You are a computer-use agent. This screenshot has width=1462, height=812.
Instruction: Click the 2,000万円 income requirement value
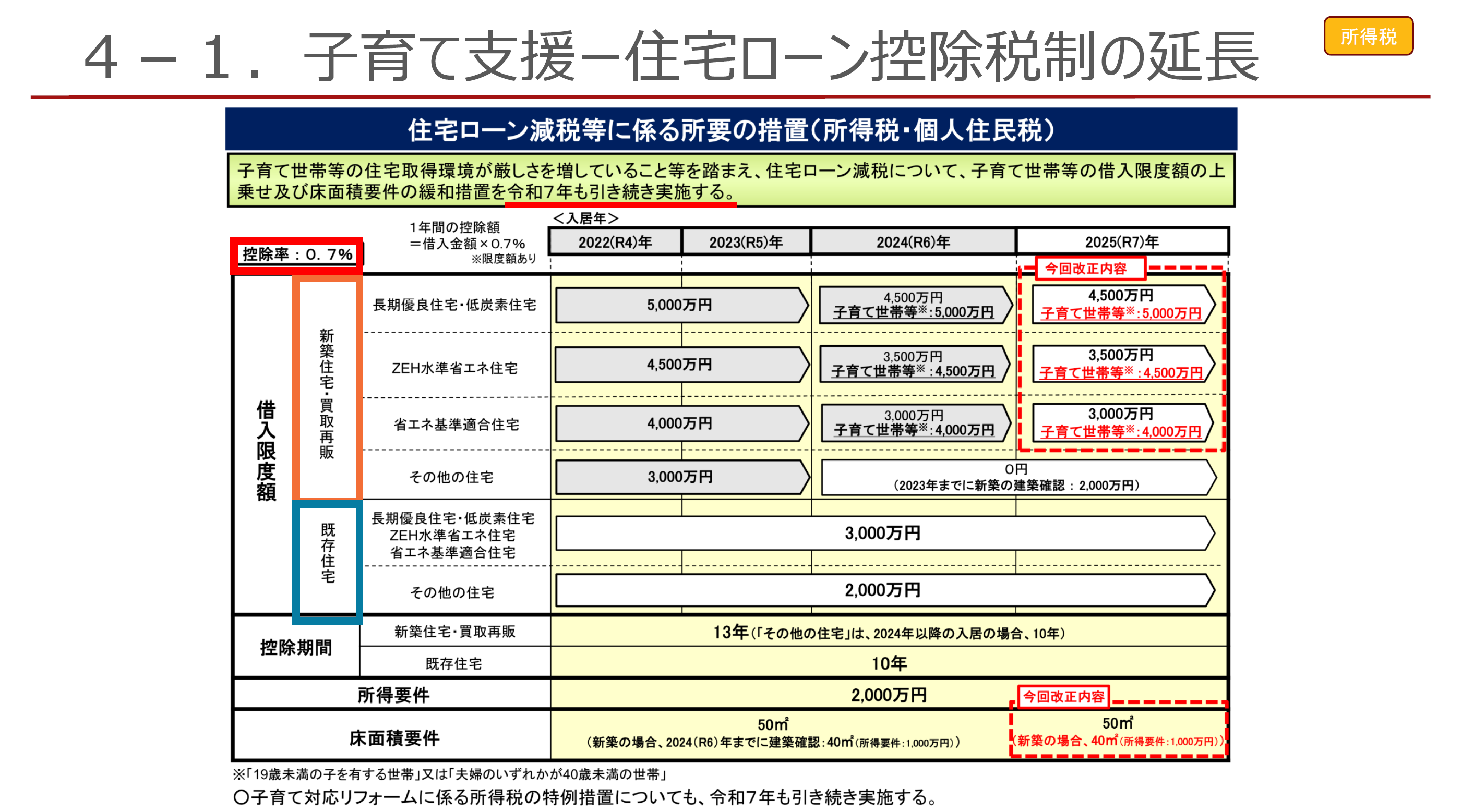(889, 695)
